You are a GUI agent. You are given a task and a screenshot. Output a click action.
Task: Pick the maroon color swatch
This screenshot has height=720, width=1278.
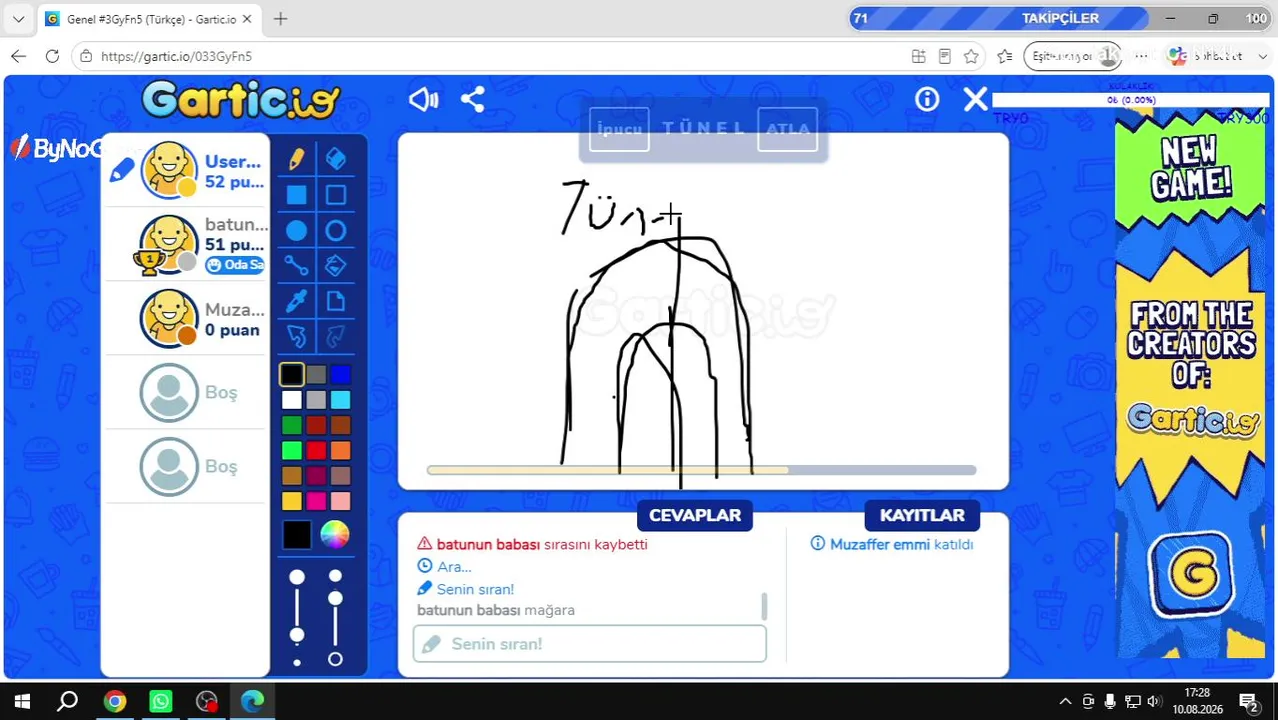(x=316, y=475)
